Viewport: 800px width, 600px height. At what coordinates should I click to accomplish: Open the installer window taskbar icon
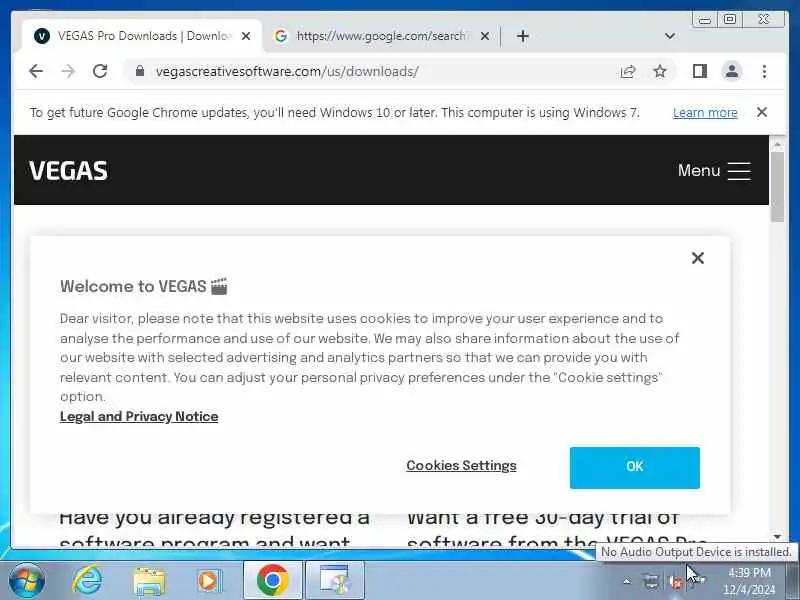(335, 581)
